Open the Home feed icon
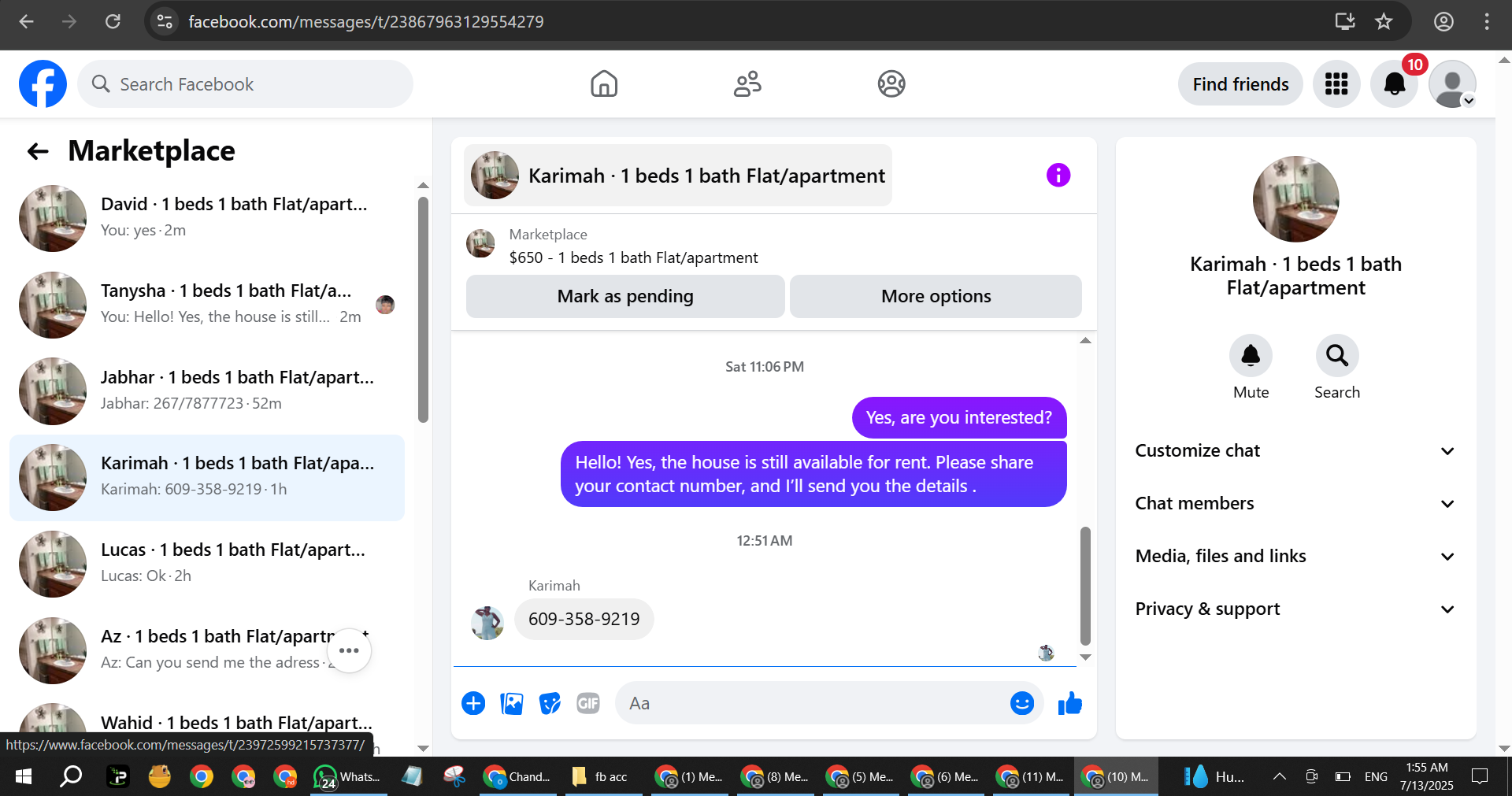 pyautogui.click(x=604, y=83)
